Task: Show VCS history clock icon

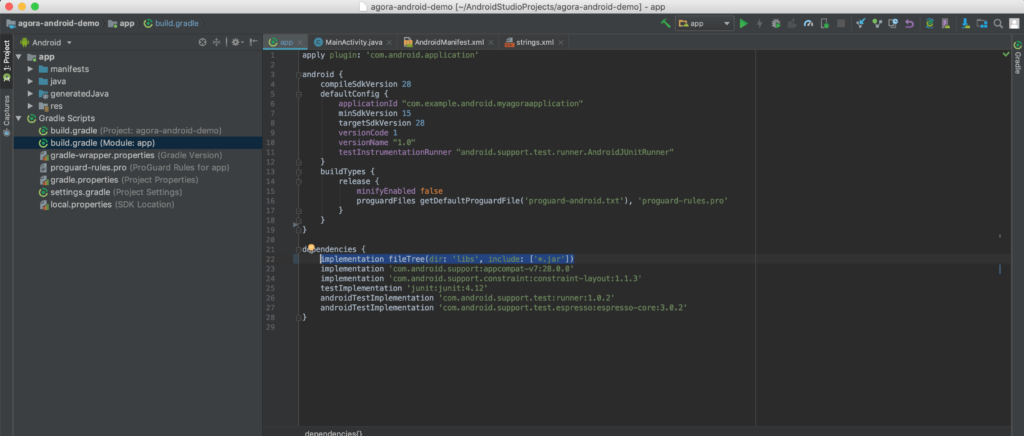Action: [x=893, y=23]
